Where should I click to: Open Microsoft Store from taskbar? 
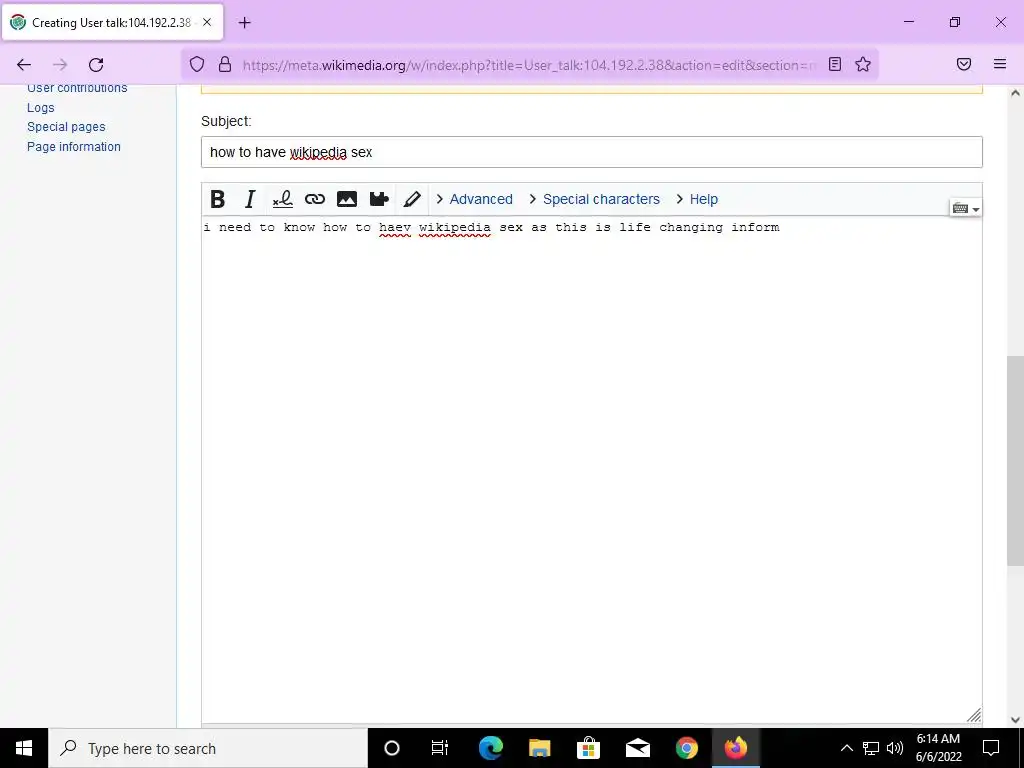588,748
